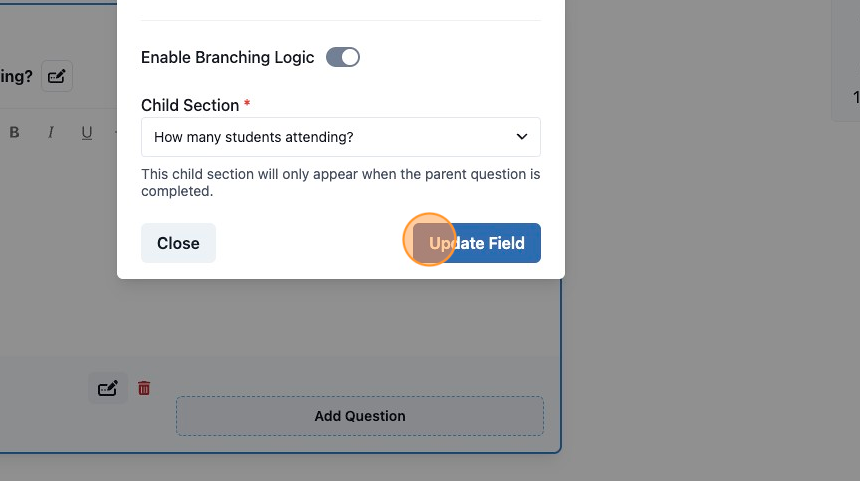Viewport: 860px width, 481px height.
Task: Click the chevron arrow in Child Section field
Action: click(522, 137)
